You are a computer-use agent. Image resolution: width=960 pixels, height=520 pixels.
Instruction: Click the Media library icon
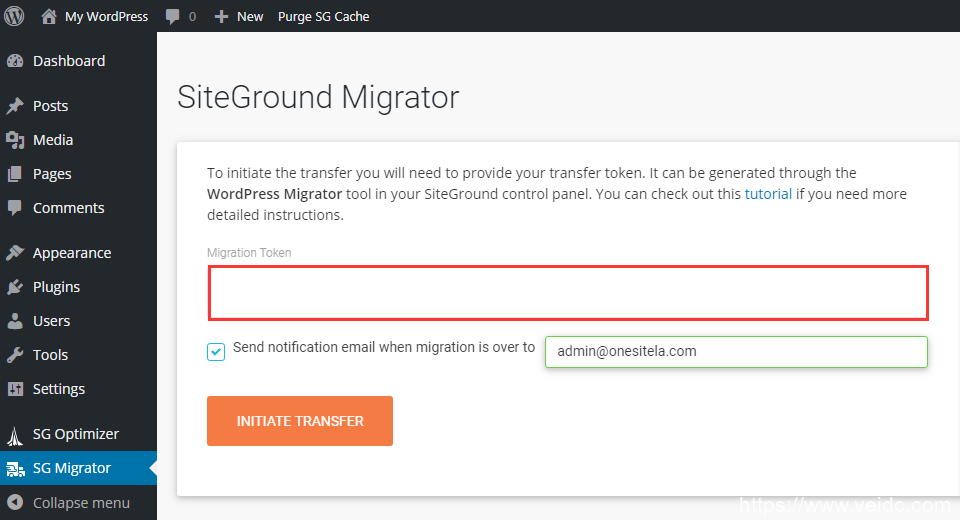15,140
